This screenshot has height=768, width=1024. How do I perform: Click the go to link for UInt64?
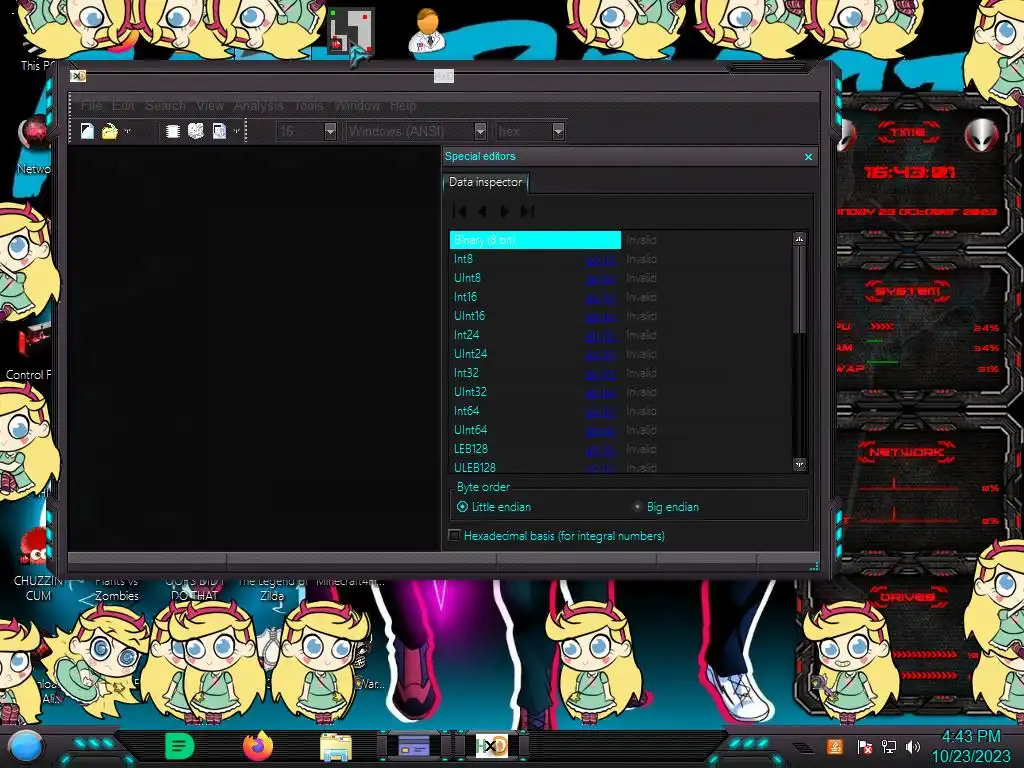(600, 430)
